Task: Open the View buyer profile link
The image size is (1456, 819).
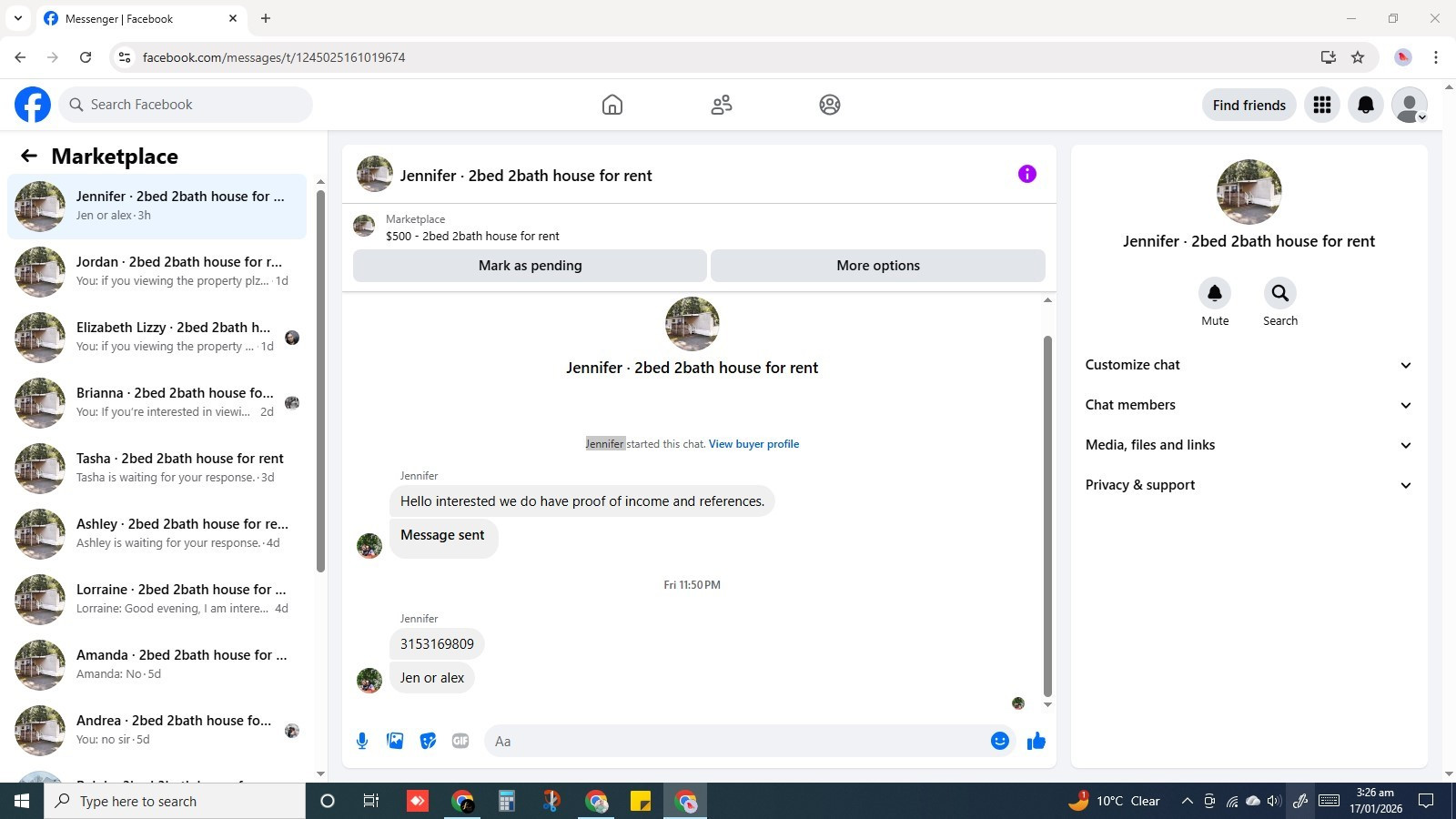Action: click(x=753, y=444)
